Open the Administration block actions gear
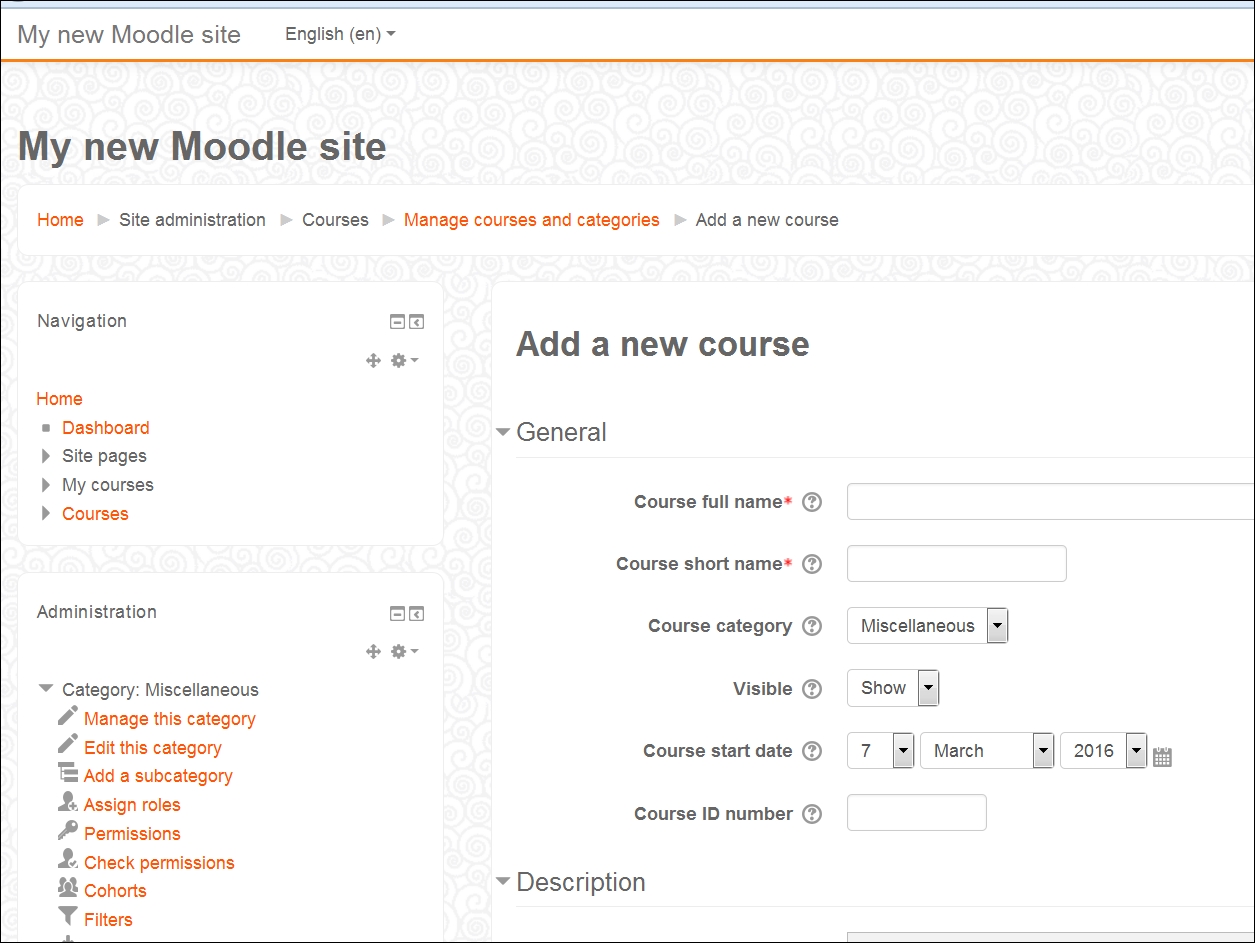 [404, 652]
